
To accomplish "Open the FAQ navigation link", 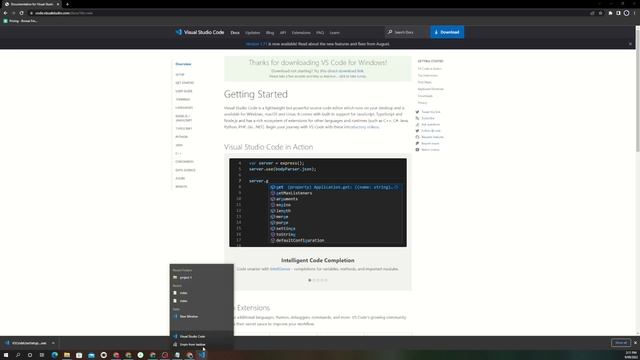I will tap(320, 33).
